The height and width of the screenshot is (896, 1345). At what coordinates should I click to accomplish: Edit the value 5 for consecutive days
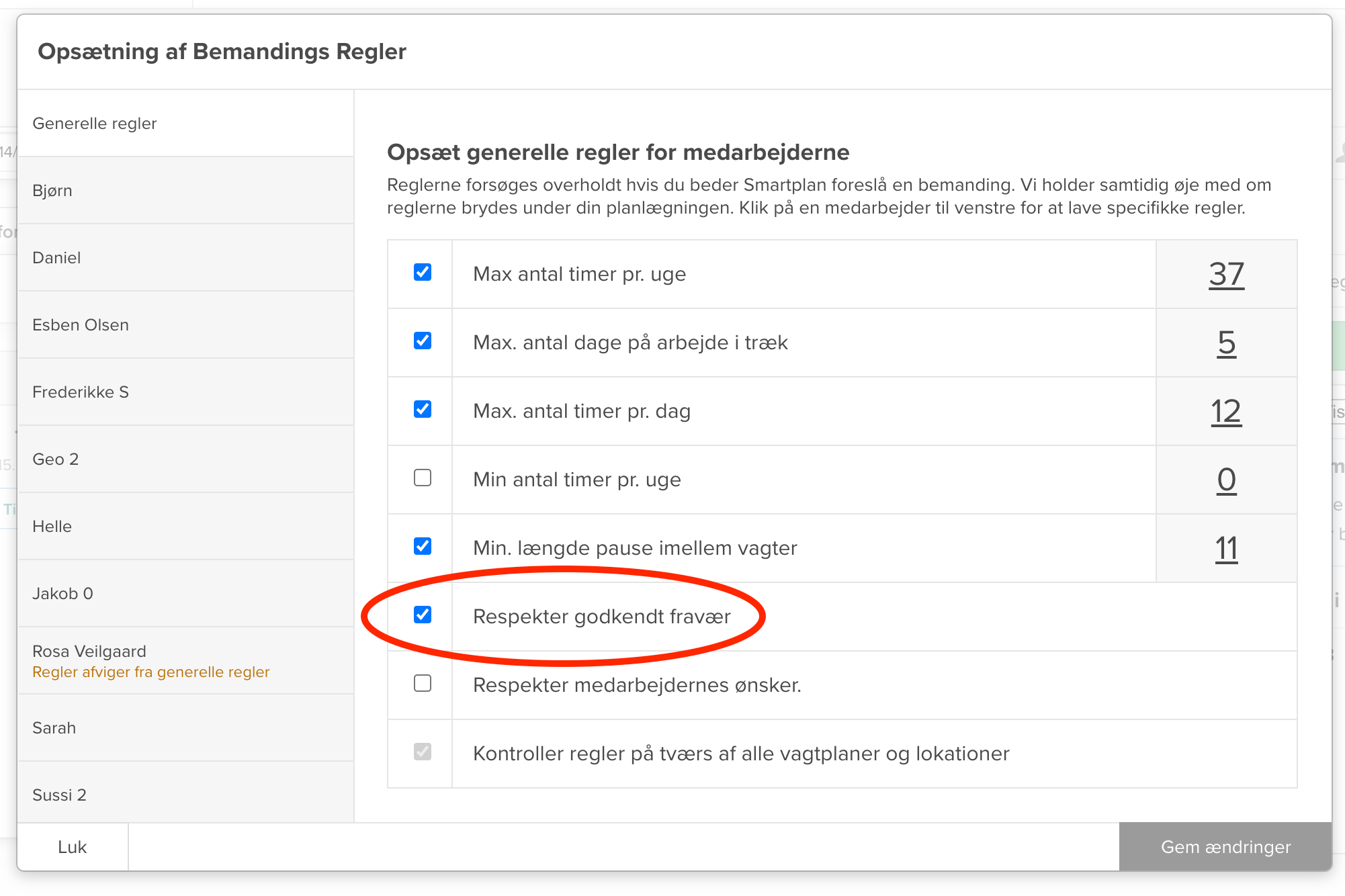[1226, 343]
